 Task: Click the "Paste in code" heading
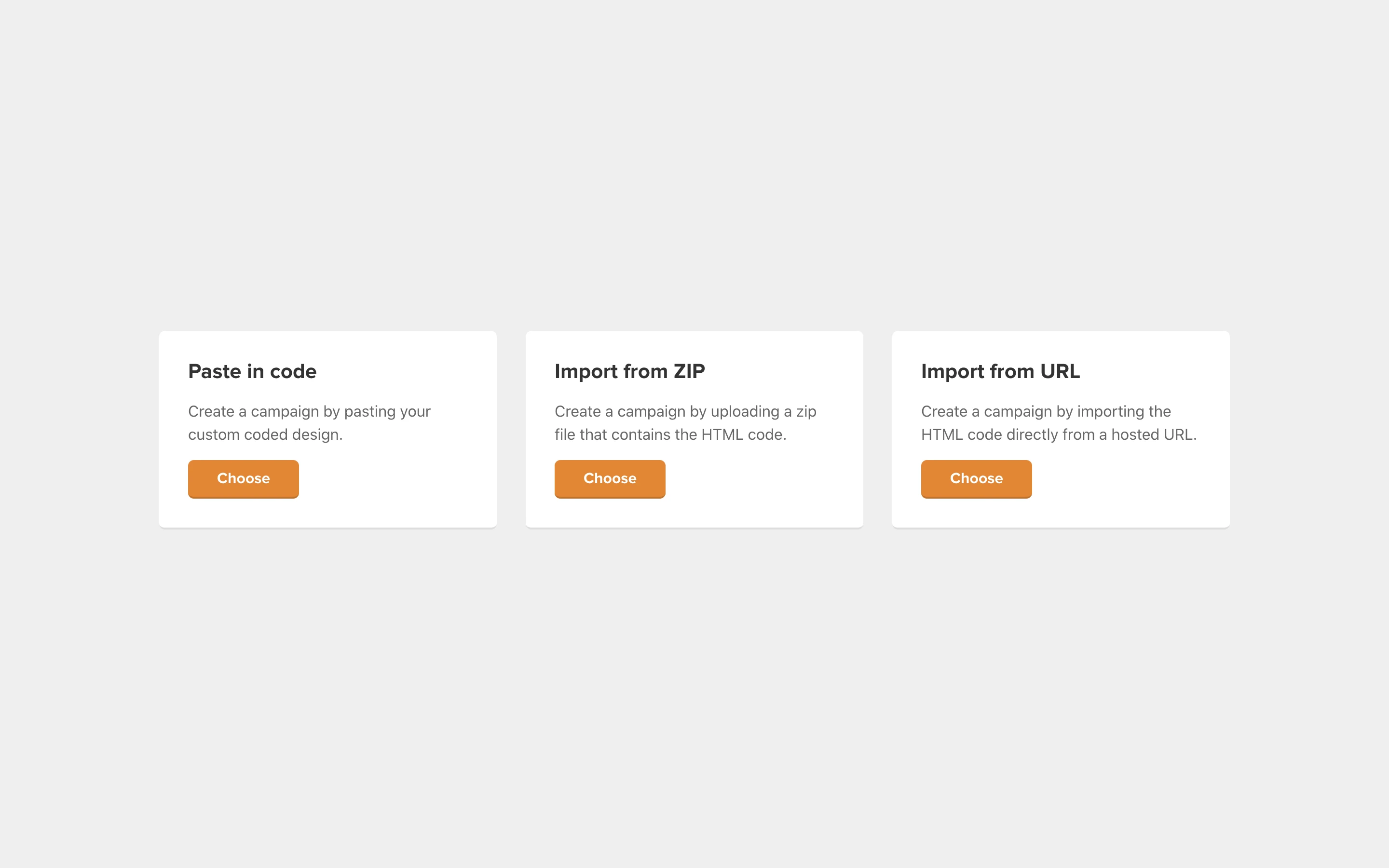pos(252,371)
